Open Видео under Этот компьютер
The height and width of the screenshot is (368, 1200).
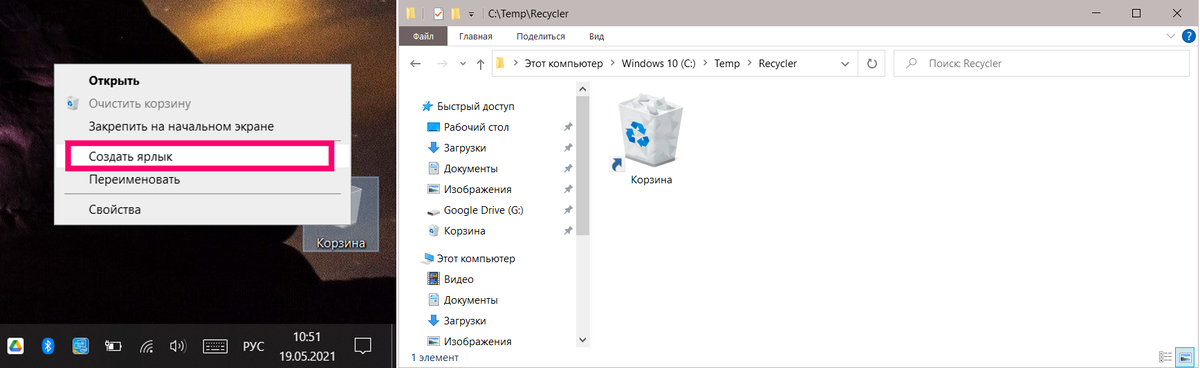coord(458,279)
